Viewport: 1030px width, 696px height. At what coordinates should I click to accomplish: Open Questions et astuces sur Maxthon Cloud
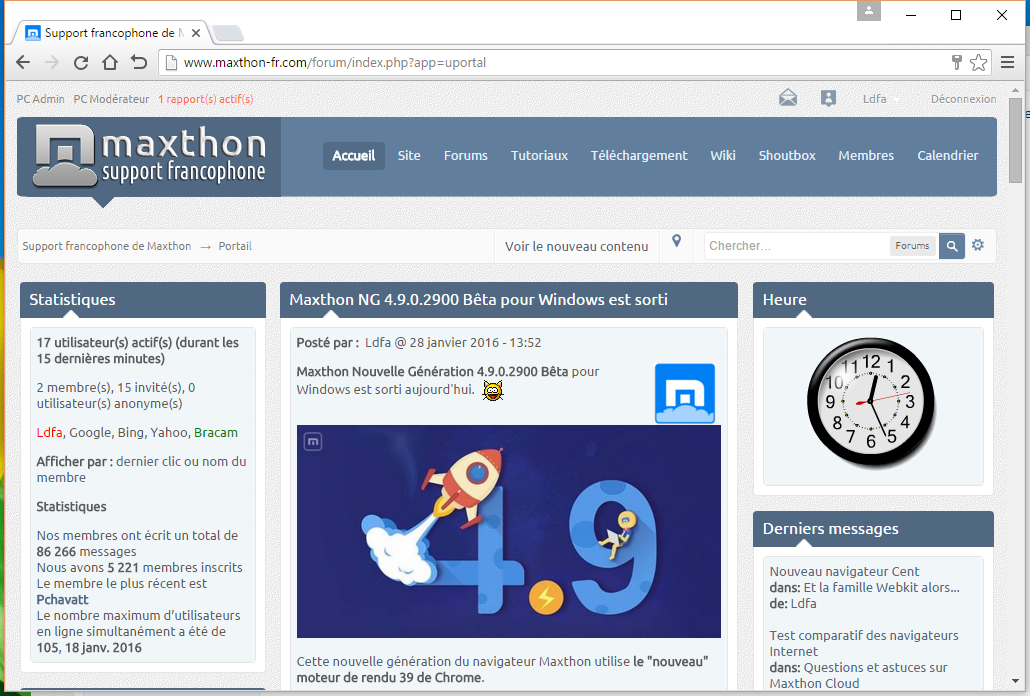[x=859, y=676]
